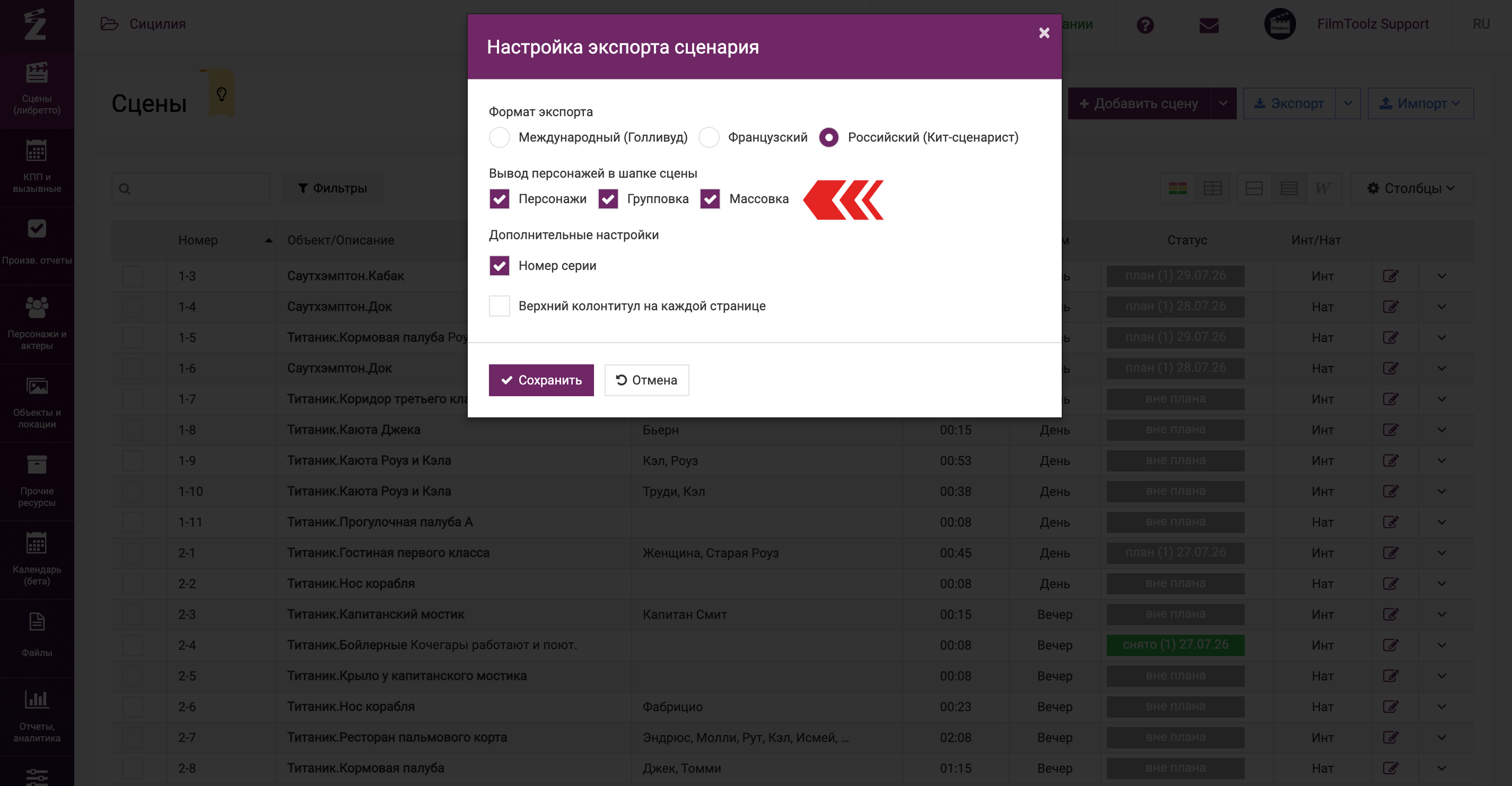Switch to compact list view

(1289, 188)
